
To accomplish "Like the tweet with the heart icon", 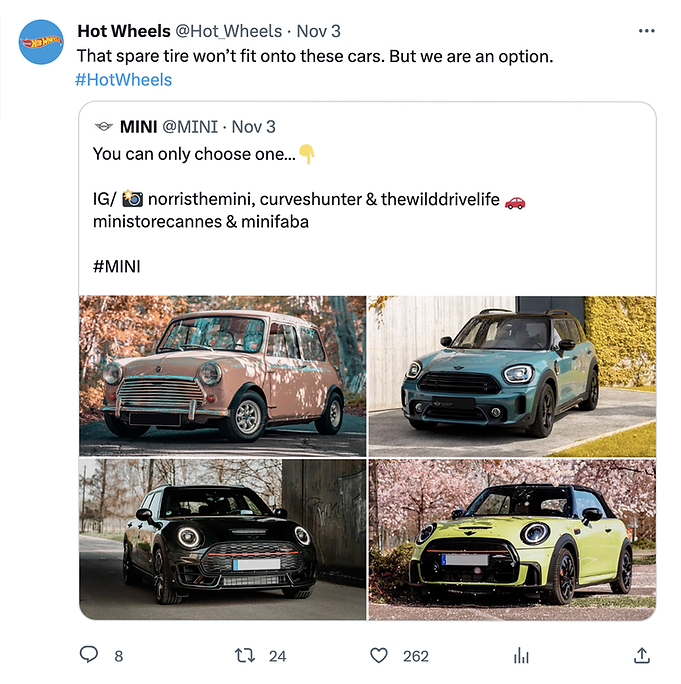I will pyautogui.click(x=379, y=655).
